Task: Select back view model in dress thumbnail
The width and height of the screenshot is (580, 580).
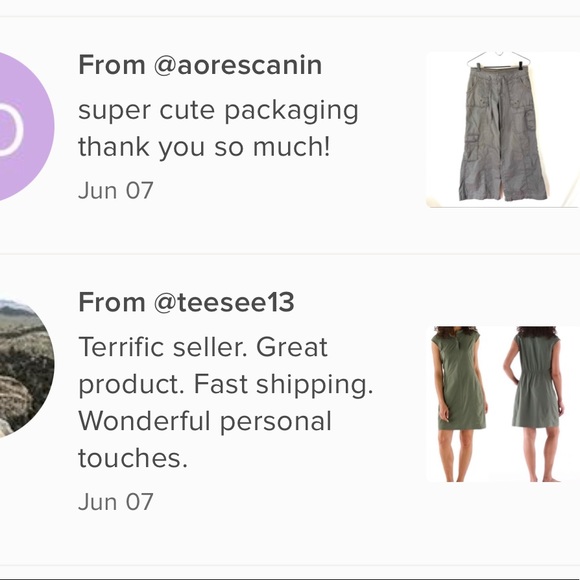Action: click(535, 404)
